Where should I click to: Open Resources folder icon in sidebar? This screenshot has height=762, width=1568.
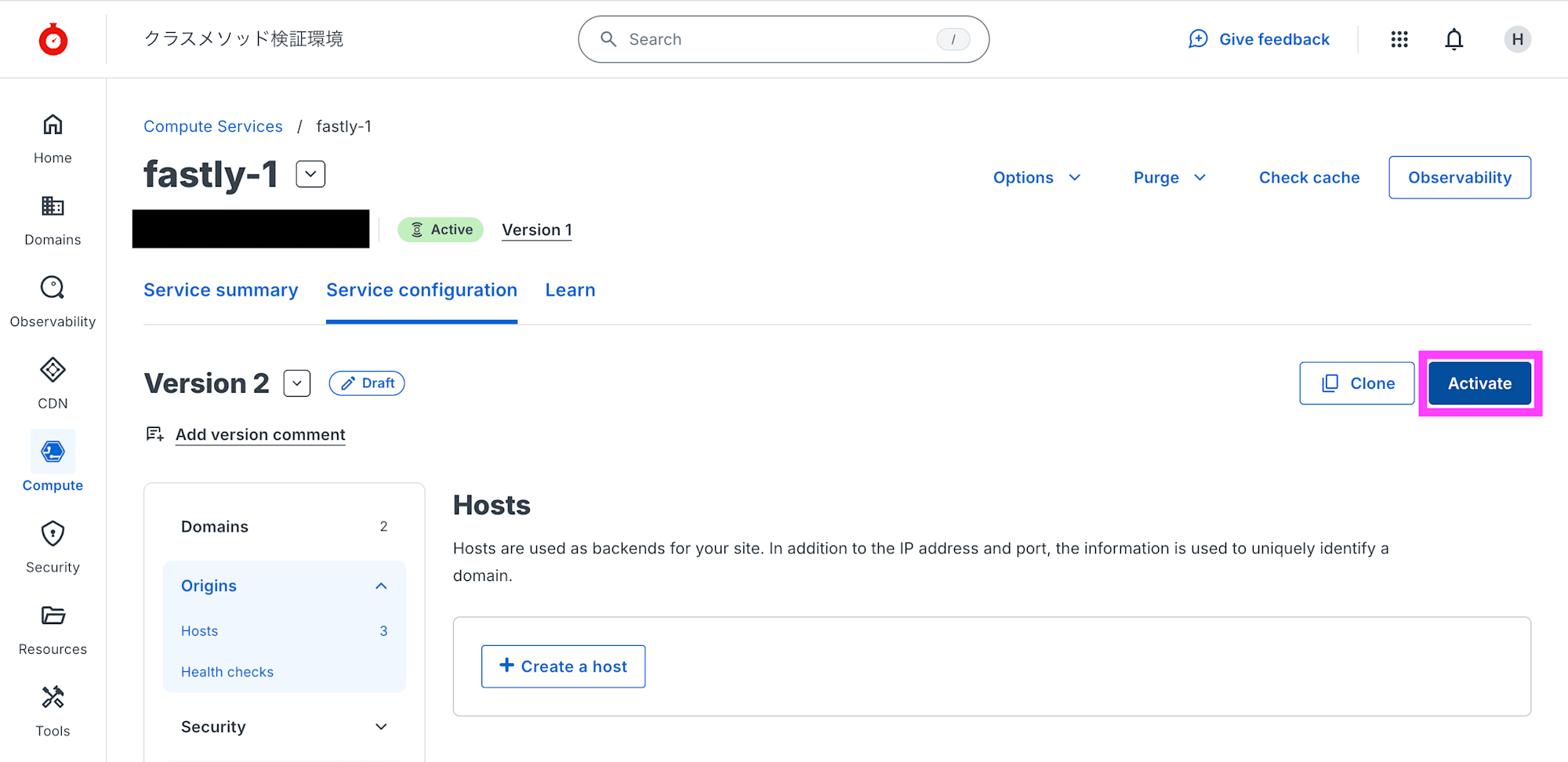(53, 616)
